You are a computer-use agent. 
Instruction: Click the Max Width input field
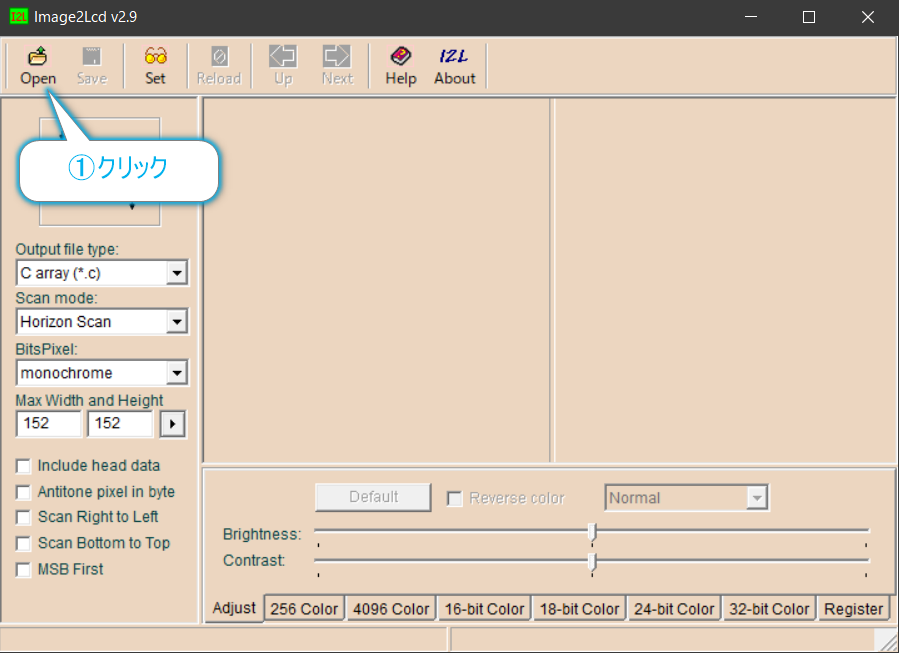point(48,423)
